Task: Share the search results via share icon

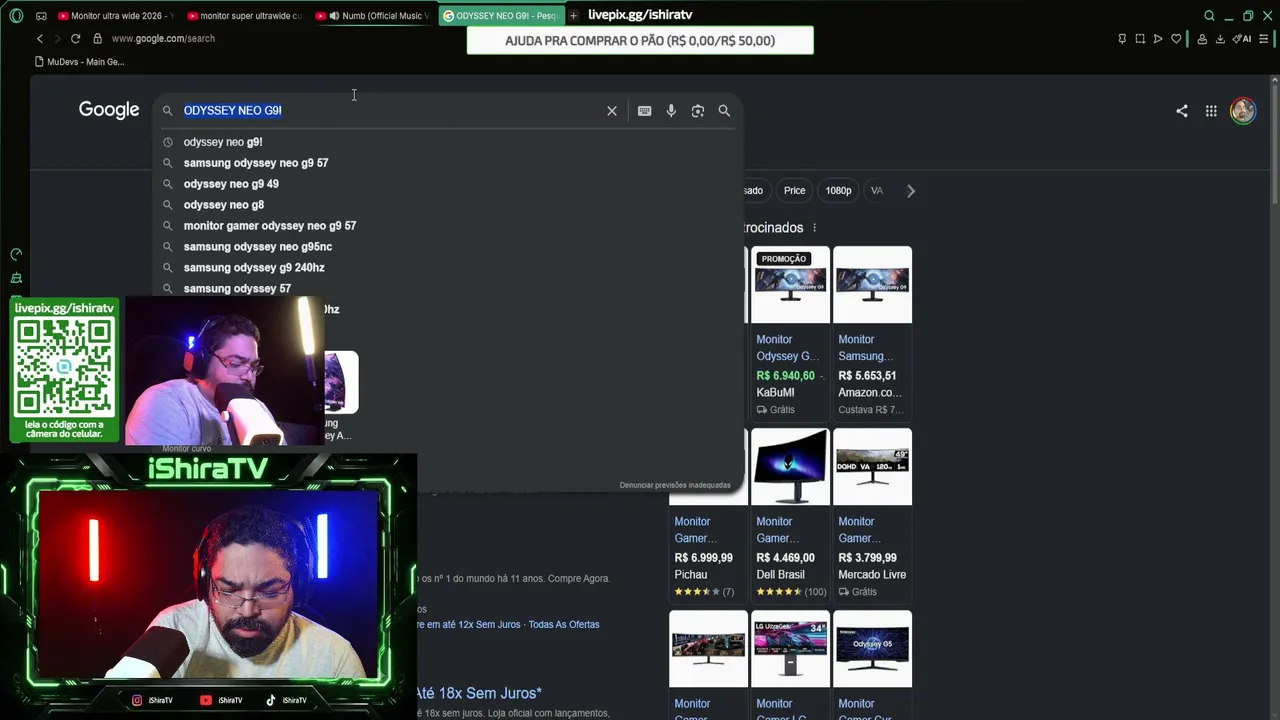Action: pyautogui.click(x=1182, y=111)
